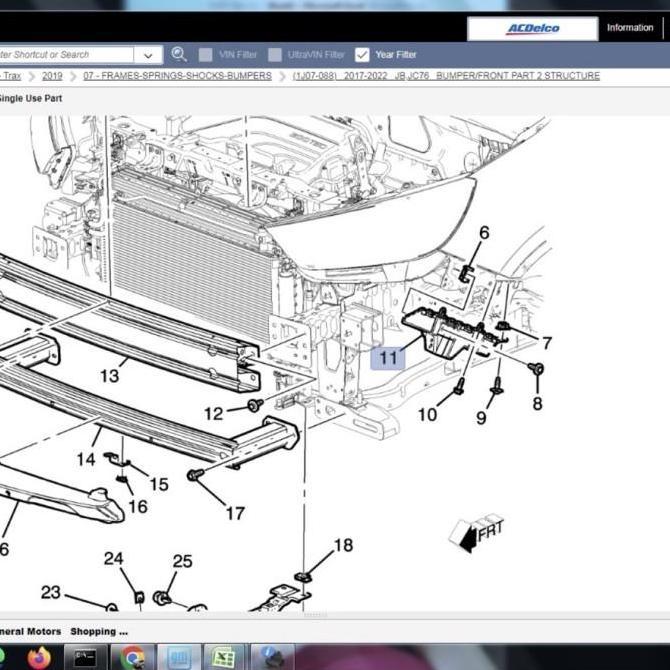
Task: Open 07 - FRAMES-SPRINGS-SHOCKS-BUMPERS breadcrumb
Action: pyautogui.click(x=177, y=76)
